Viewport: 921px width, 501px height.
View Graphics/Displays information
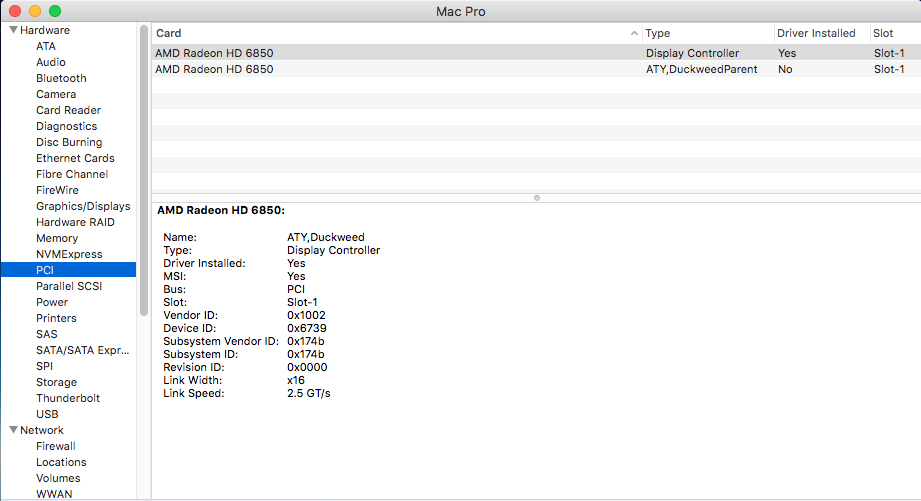pyautogui.click(x=83, y=206)
